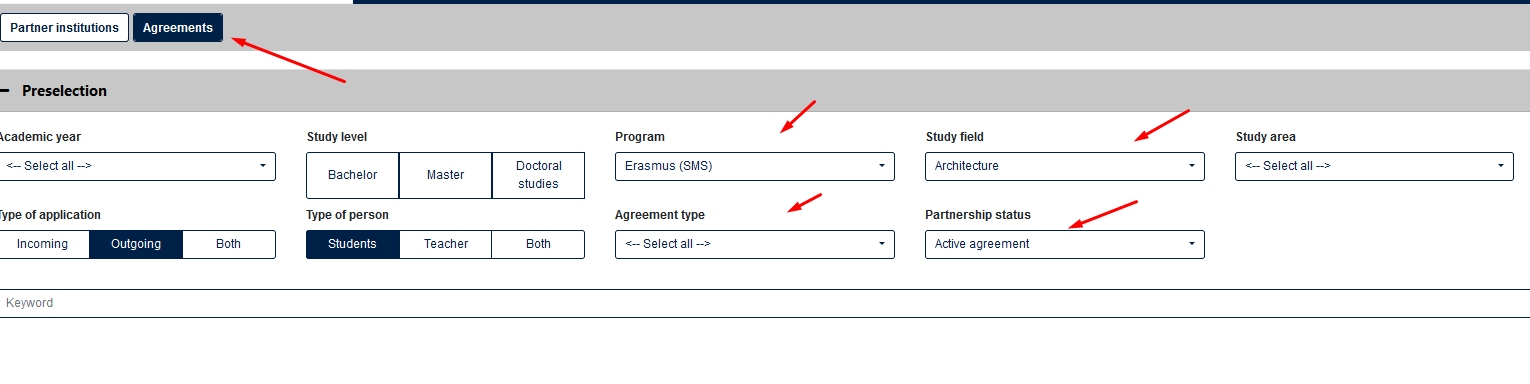Open the Academic year dropdown
Screen dimensions: 1530x384
(137, 166)
